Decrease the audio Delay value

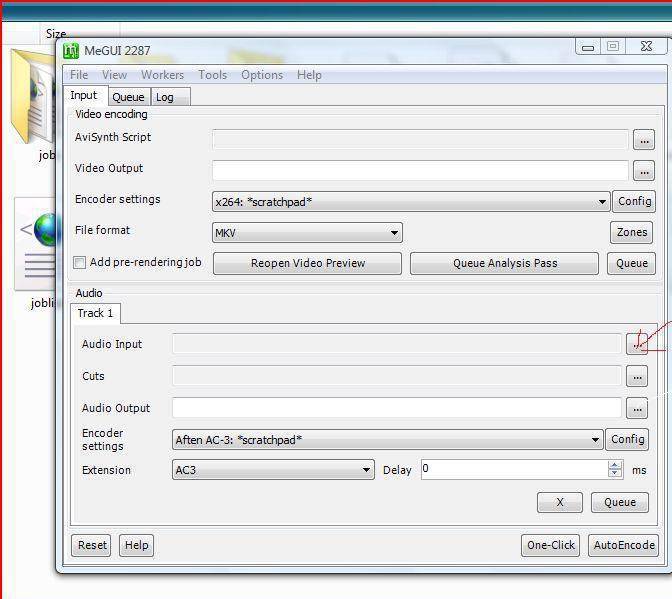[x=615, y=473]
